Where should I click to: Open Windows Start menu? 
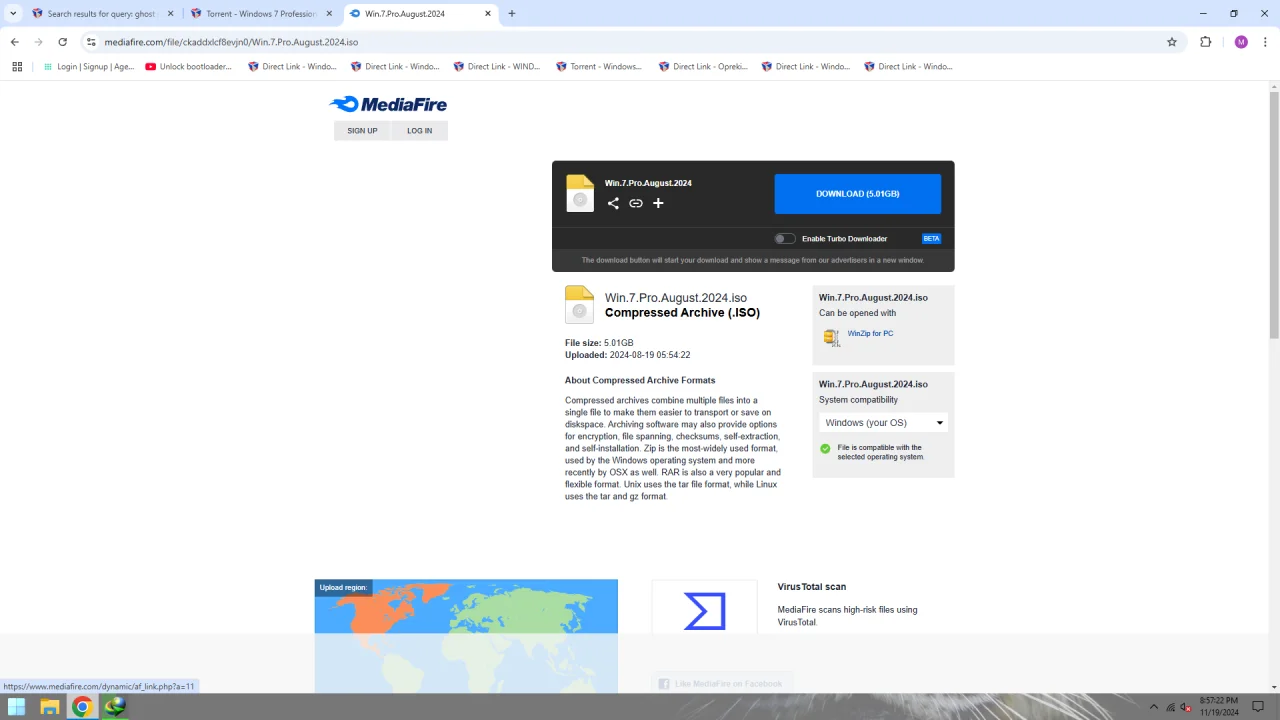(16, 707)
